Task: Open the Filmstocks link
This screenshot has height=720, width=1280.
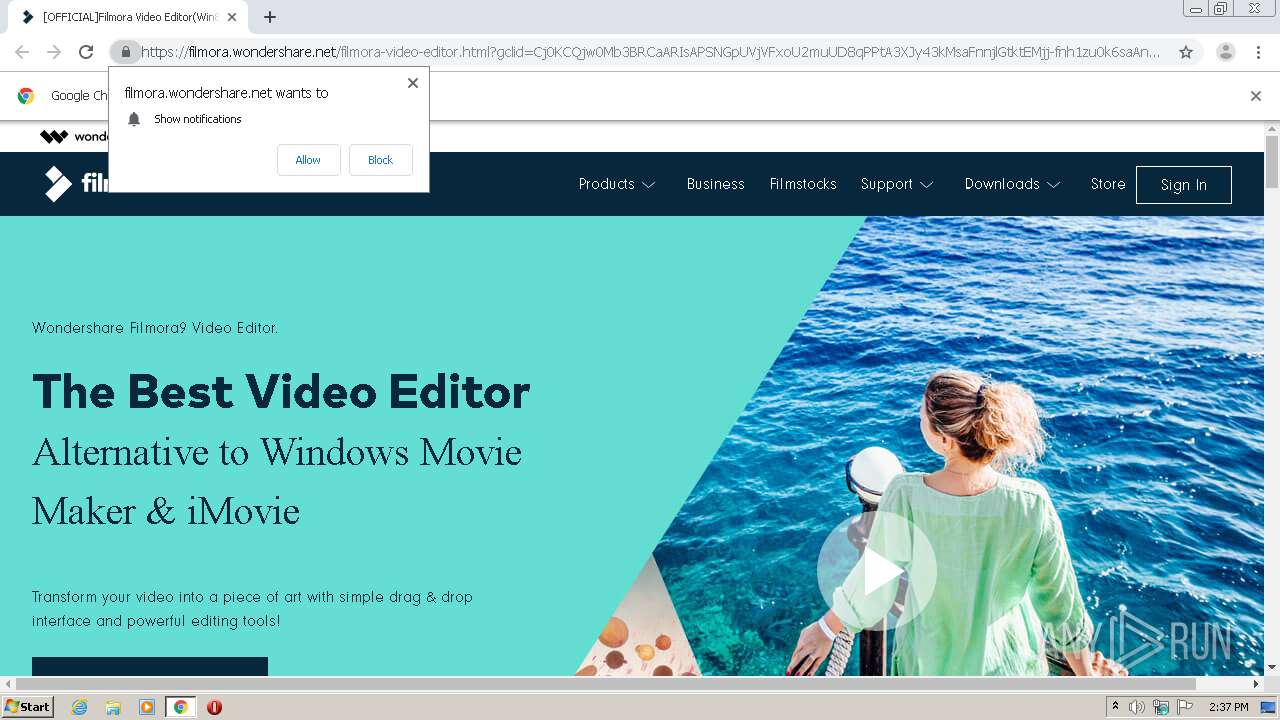Action: (x=803, y=184)
